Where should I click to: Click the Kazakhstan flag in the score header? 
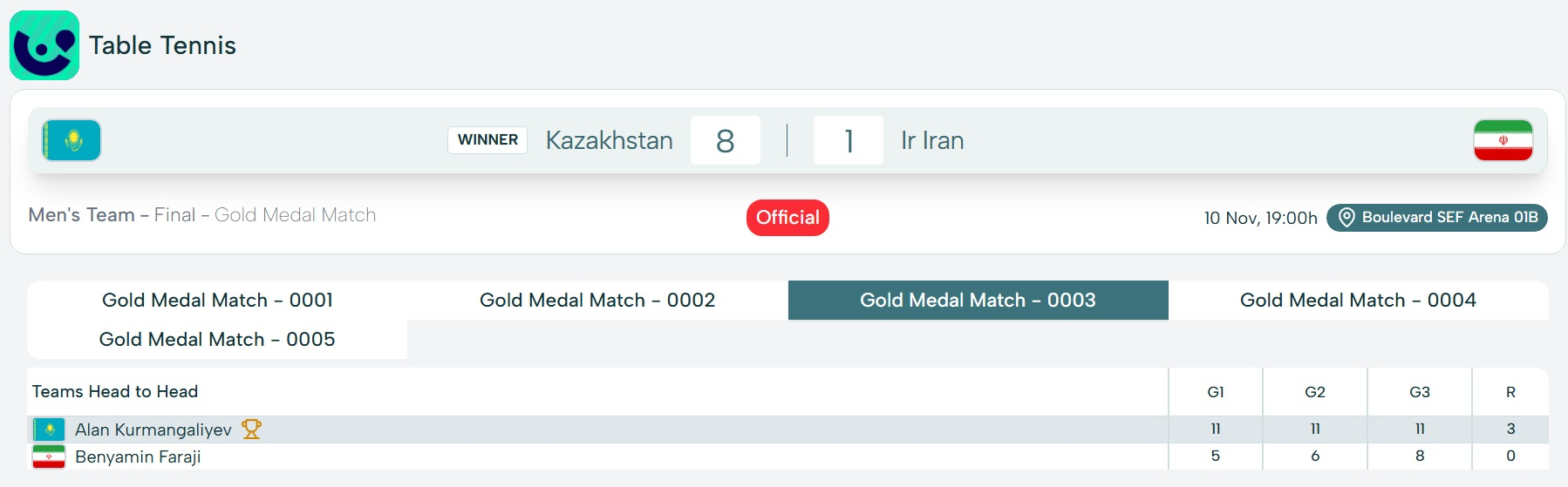(x=72, y=140)
